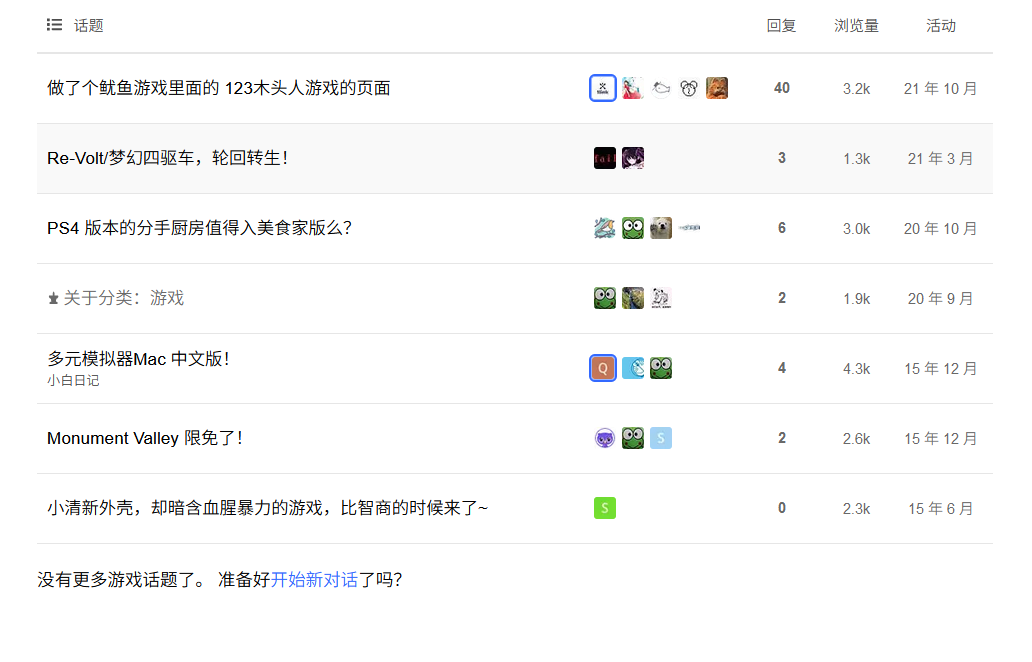1032x662 pixels.
Task: Open the blue swirl avatar in 多元模拟器 row
Action: pos(633,368)
